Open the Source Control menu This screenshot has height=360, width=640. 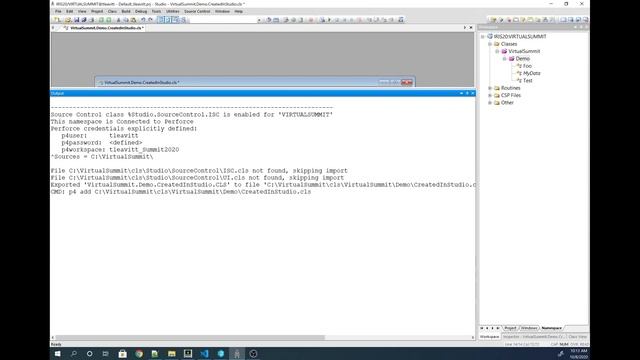[197, 11]
